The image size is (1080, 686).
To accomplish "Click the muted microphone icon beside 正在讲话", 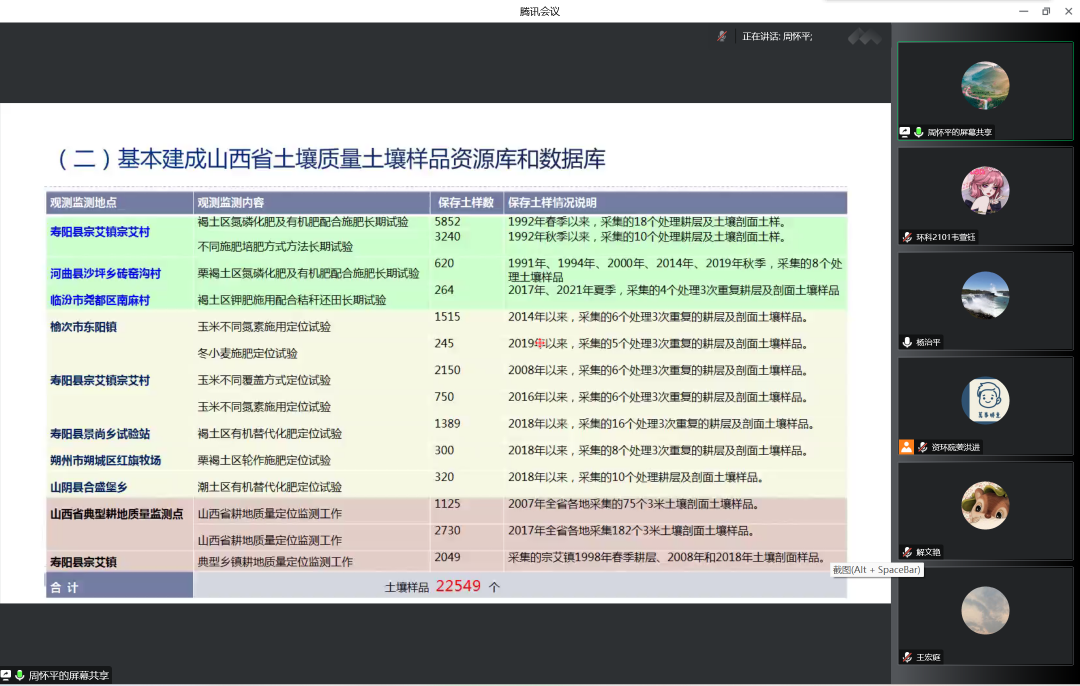I will point(721,37).
